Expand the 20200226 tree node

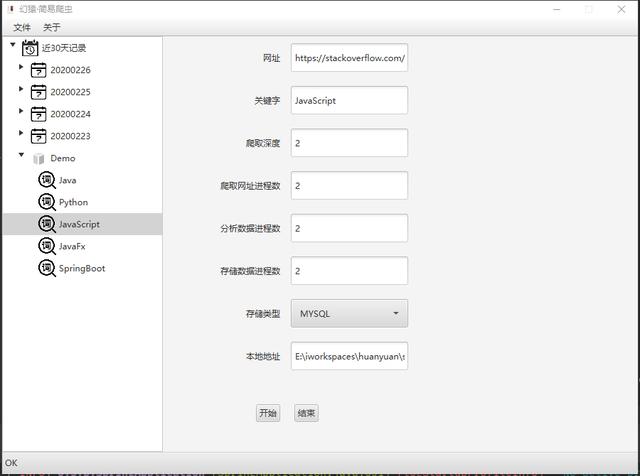coord(21,67)
